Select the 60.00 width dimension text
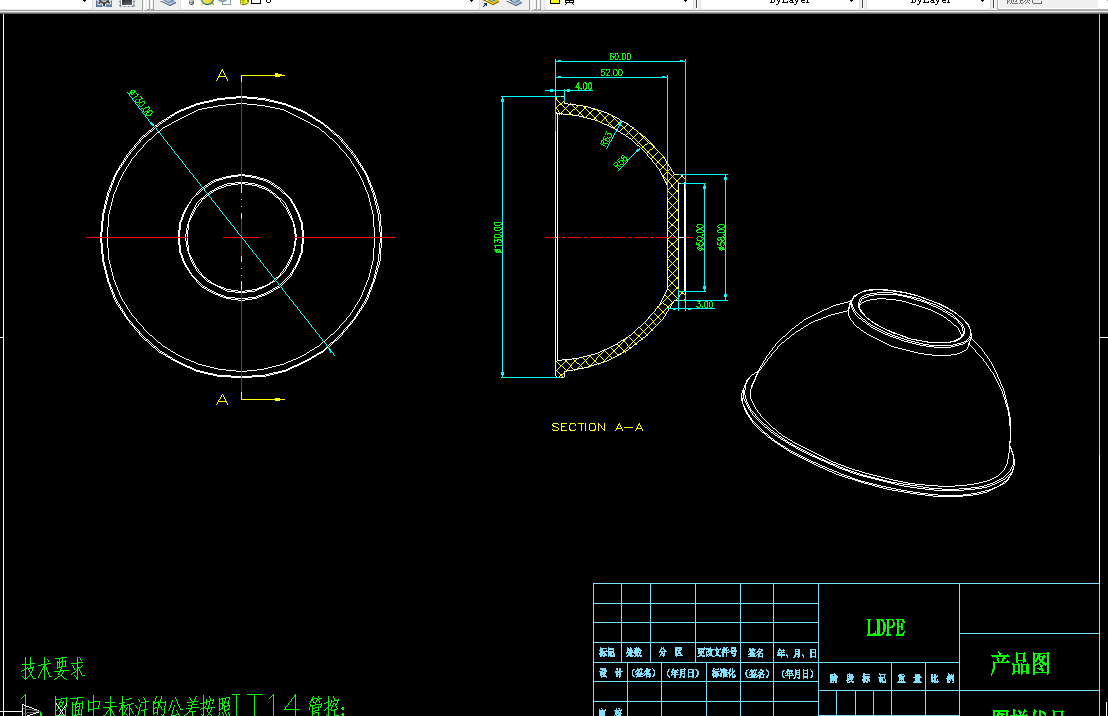Screen dimensions: 1108x716 pyautogui.click(x=620, y=57)
